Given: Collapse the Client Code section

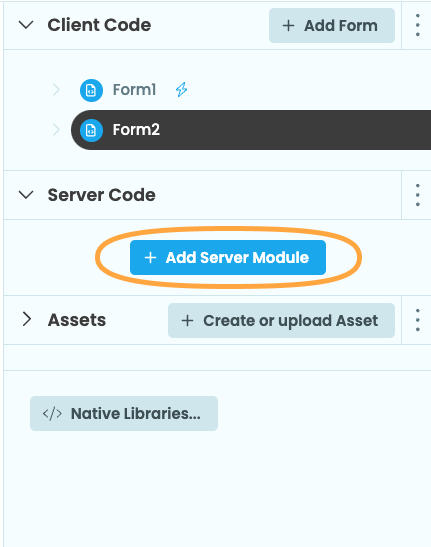Looking at the screenshot, I should (x=26, y=25).
